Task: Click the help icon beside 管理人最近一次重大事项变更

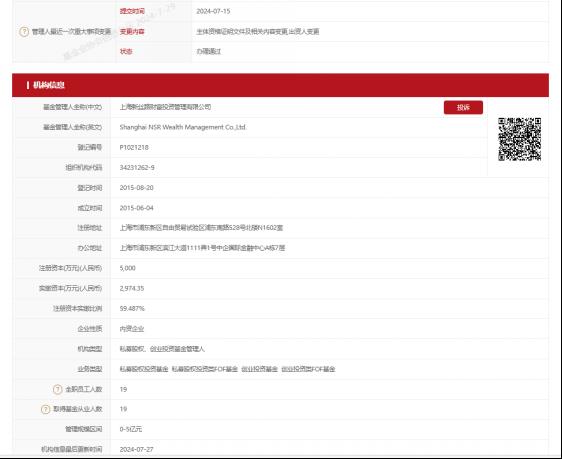Action: [24, 32]
